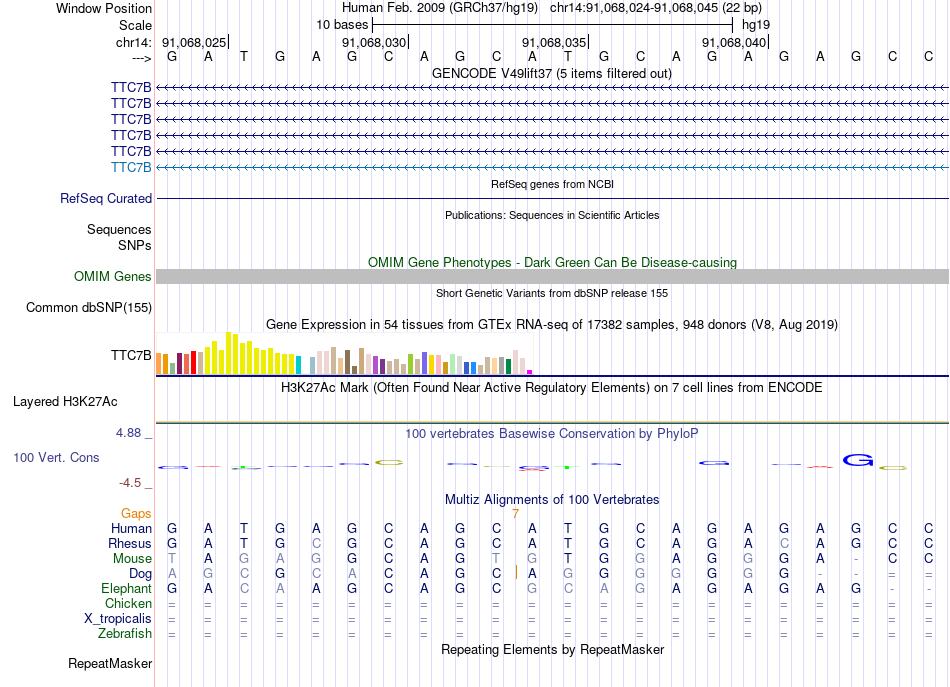Select the Elephant alignment row label

click(126, 589)
